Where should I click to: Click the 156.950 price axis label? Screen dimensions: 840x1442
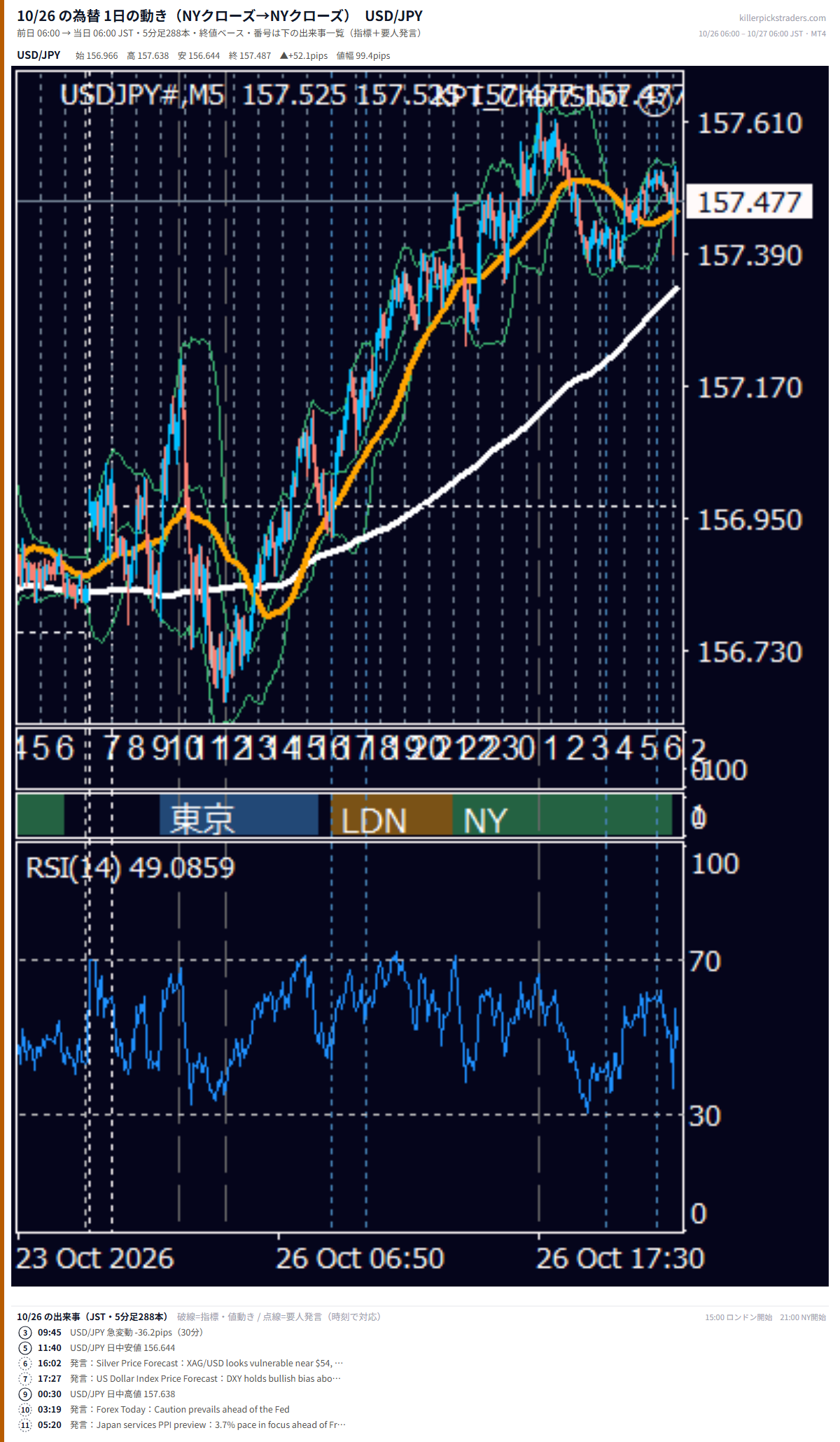750,520
